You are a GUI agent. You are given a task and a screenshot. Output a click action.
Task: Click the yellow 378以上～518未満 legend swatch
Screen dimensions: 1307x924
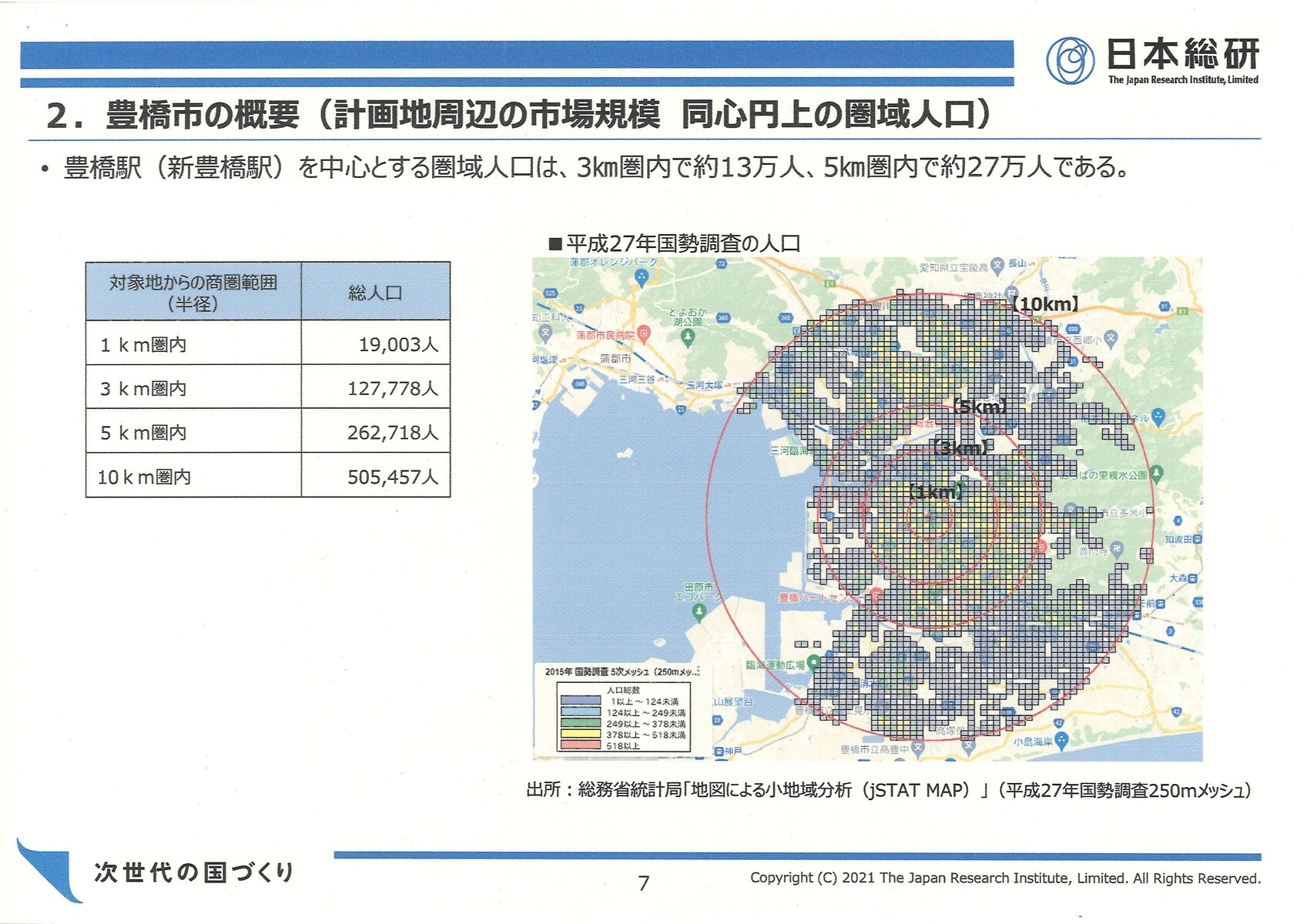(581, 734)
